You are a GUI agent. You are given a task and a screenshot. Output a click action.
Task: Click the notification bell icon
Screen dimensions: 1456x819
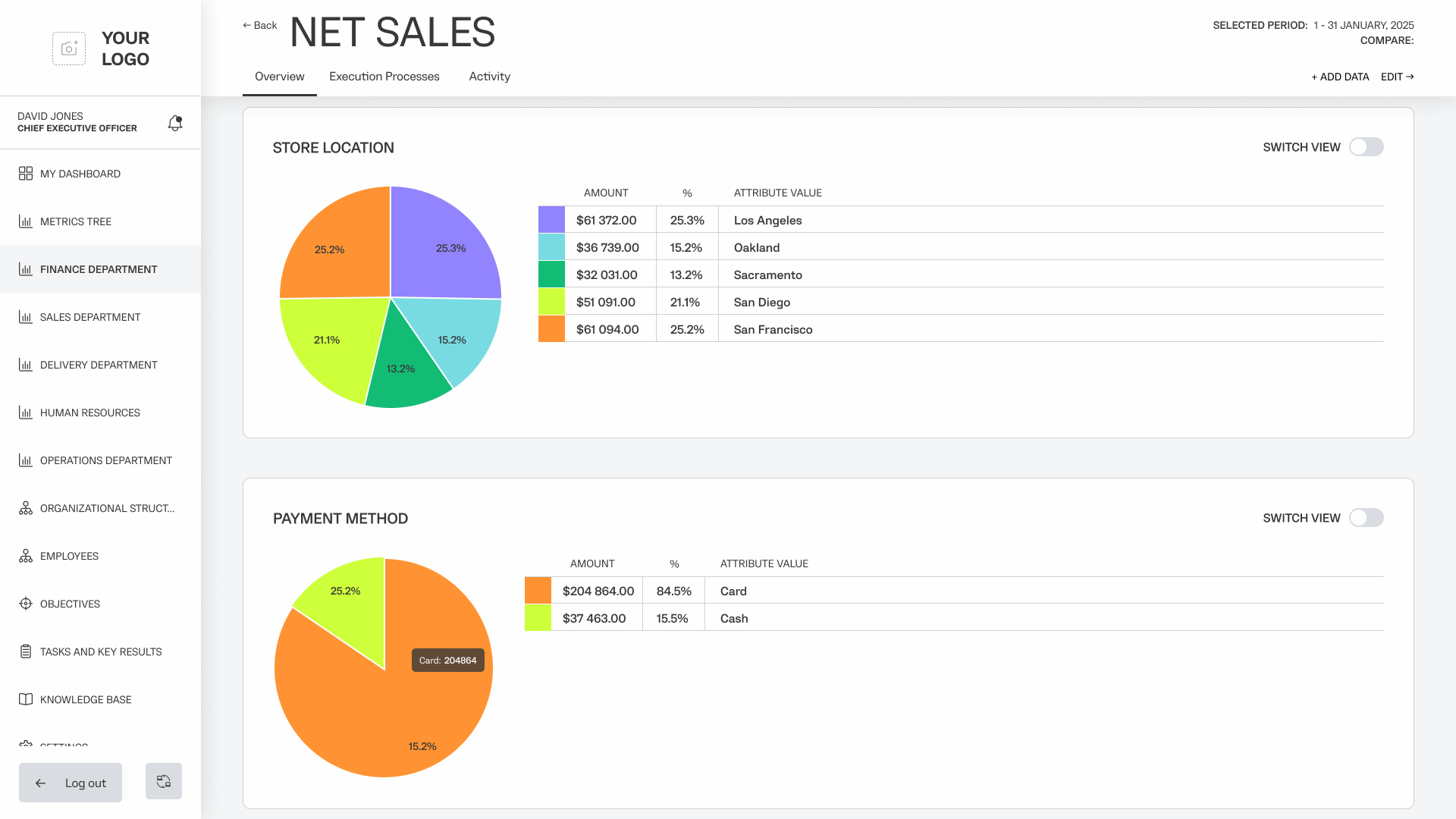click(x=175, y=123)
